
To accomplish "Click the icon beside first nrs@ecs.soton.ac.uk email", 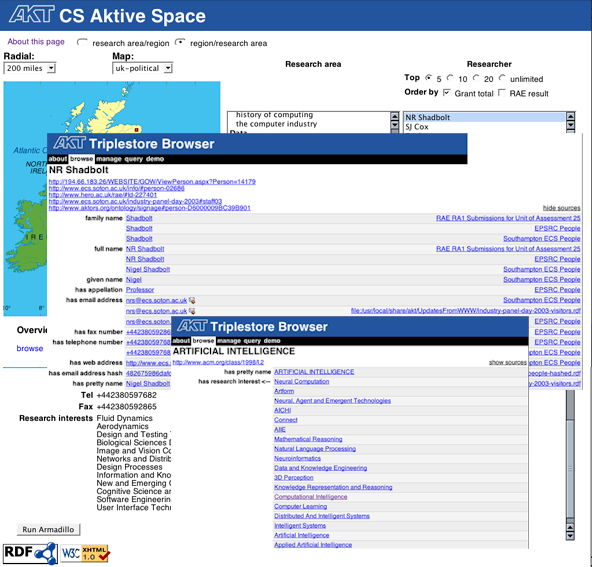I will pyautogui.click(x=192, y=300).
